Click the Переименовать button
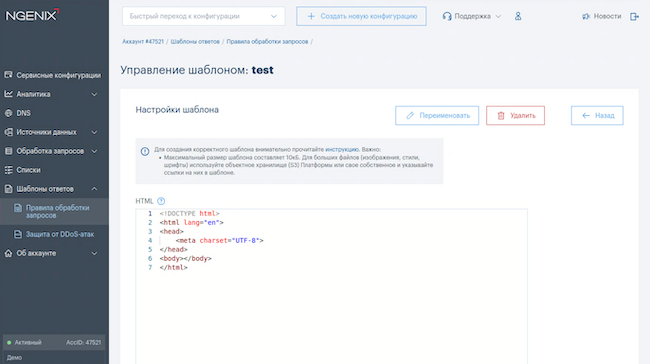Screen dimensions: 650x364 click(x=437, y=116)
